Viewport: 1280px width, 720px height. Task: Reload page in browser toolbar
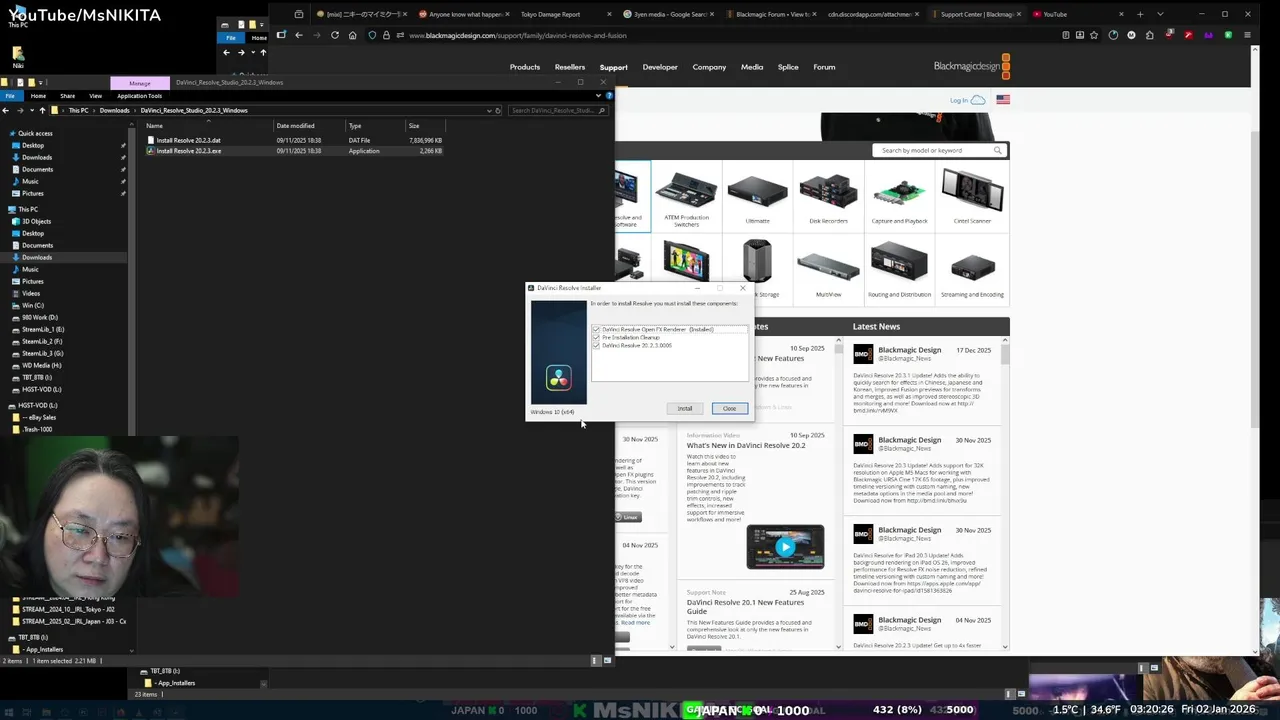pos(334,35)
